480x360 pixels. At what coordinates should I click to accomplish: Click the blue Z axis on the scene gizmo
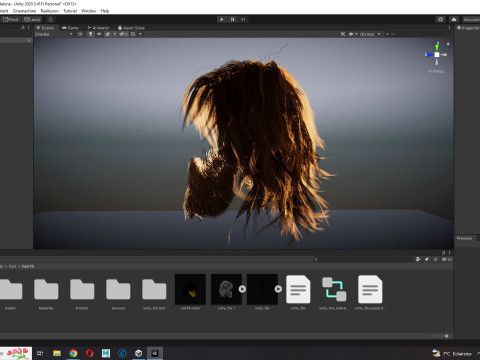[x=429, y=54]
